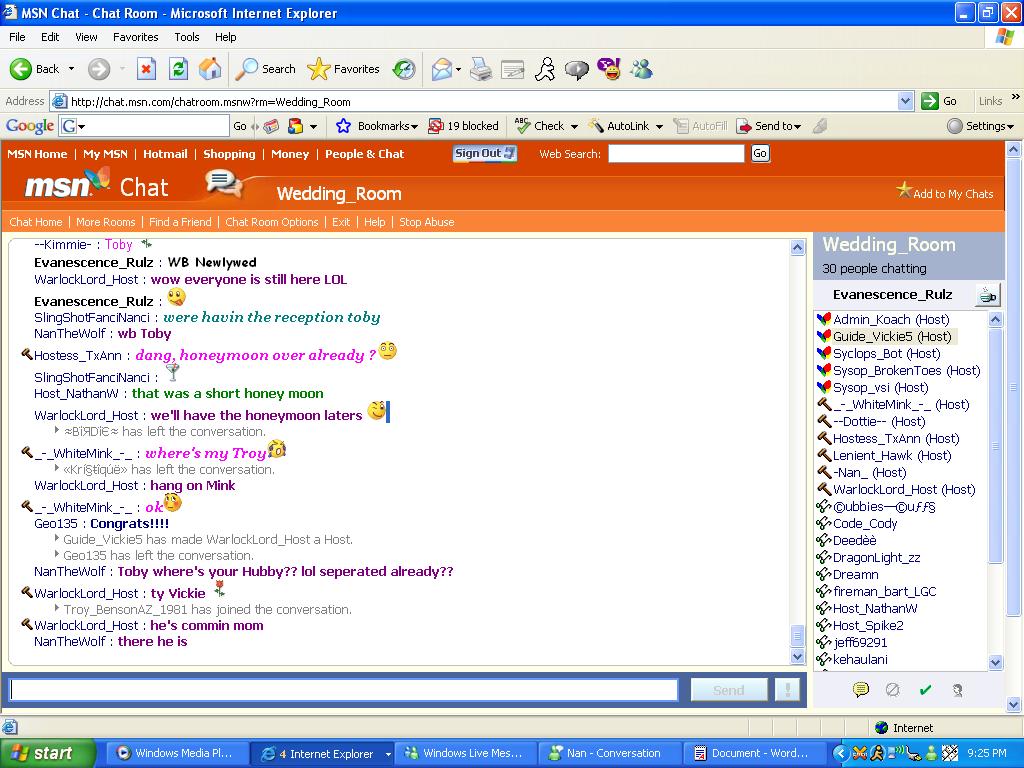
Task: Click the Google toolbar search box
Action: (144, 126)
